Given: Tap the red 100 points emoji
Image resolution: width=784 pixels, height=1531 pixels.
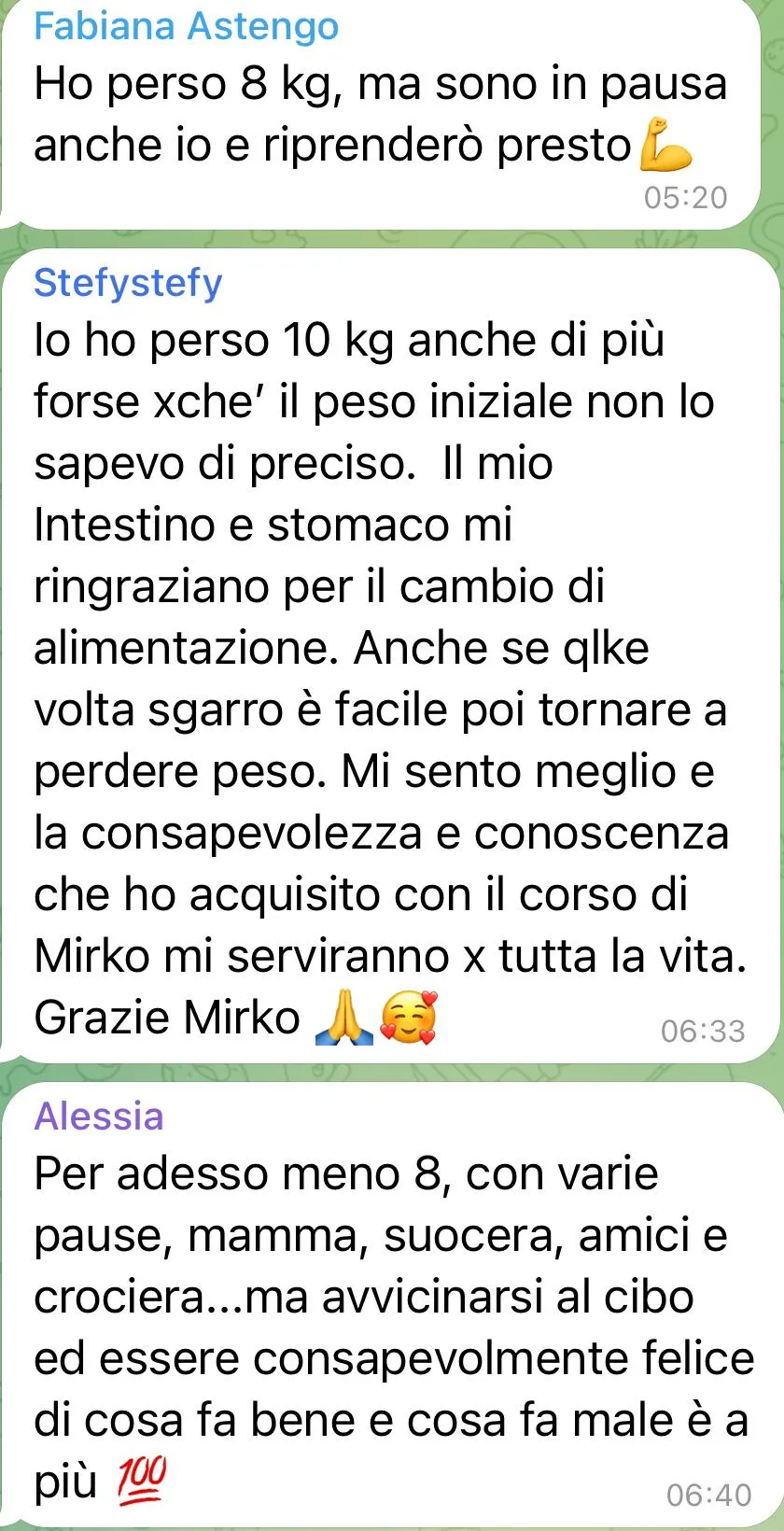Looking at the screenshot, I should (x=141, y=1480).
